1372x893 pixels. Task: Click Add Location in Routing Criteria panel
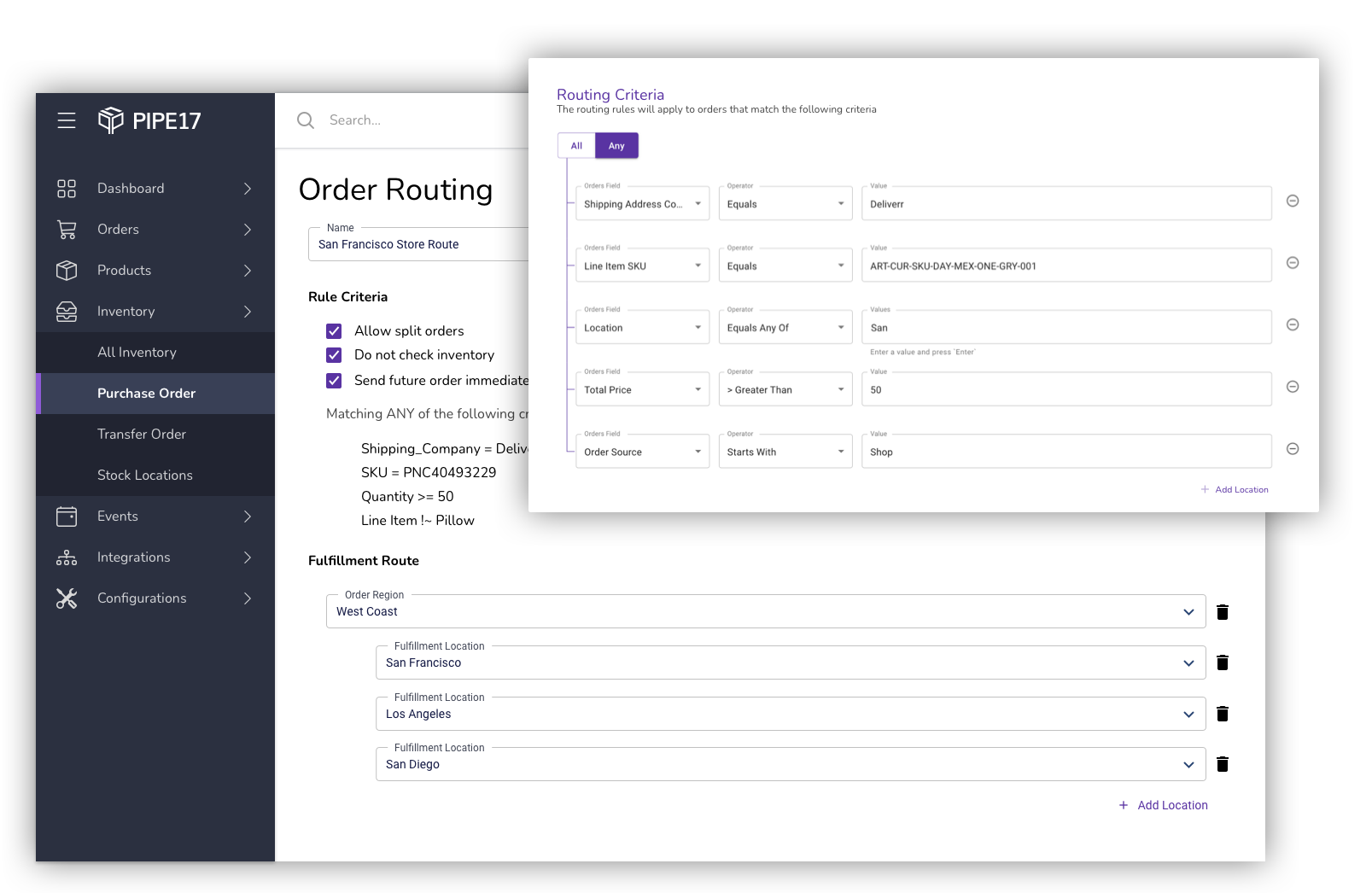pyautogui.click(x=1235, y=490)
